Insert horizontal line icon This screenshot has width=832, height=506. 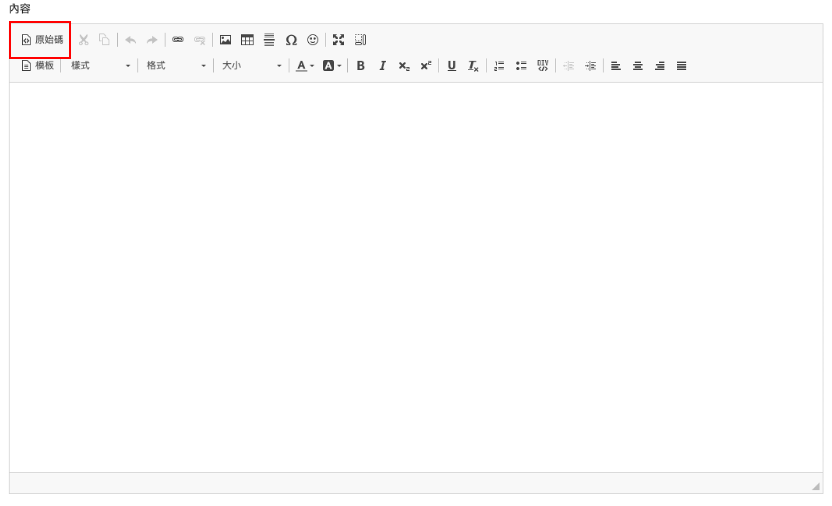tap(269, 40)
